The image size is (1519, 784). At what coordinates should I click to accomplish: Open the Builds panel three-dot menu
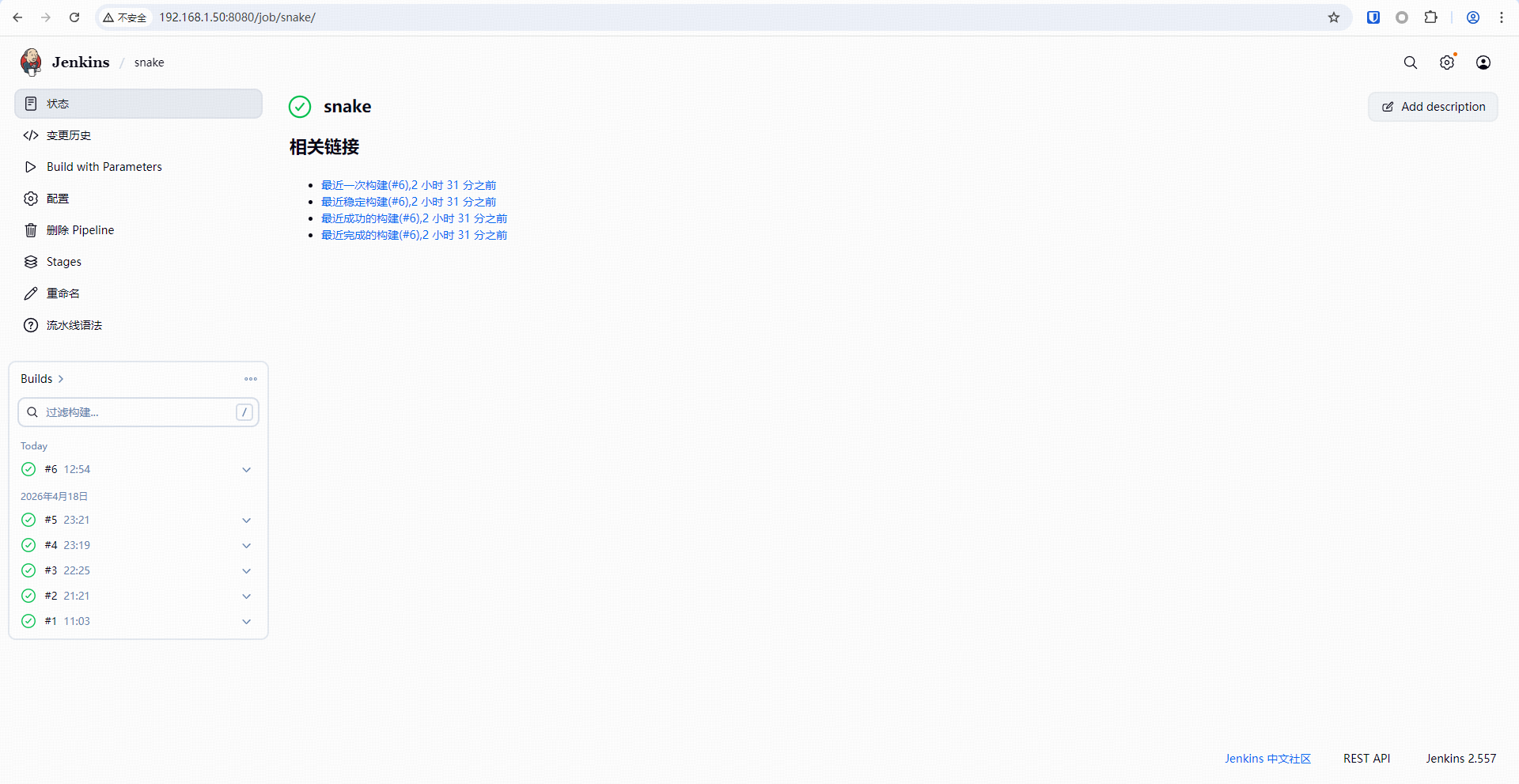[x=251, y=379]
